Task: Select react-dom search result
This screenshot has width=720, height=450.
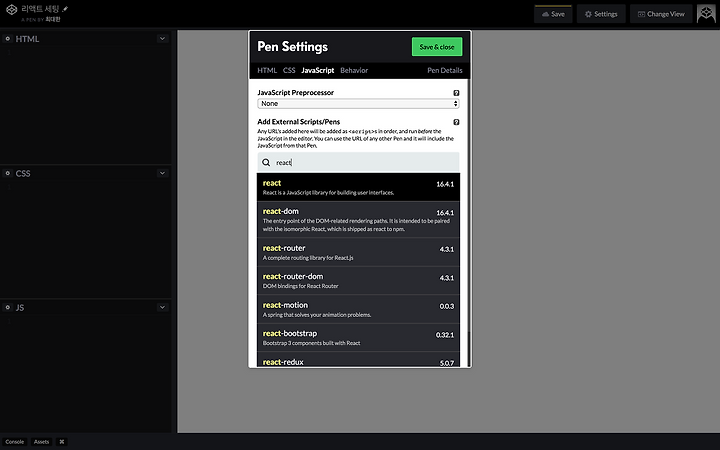Action: click(358, 219)
